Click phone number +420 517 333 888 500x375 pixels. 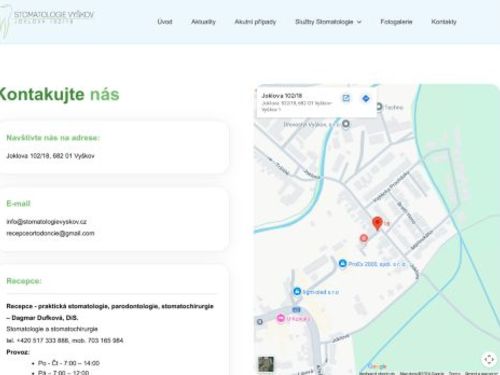(42, 340)
